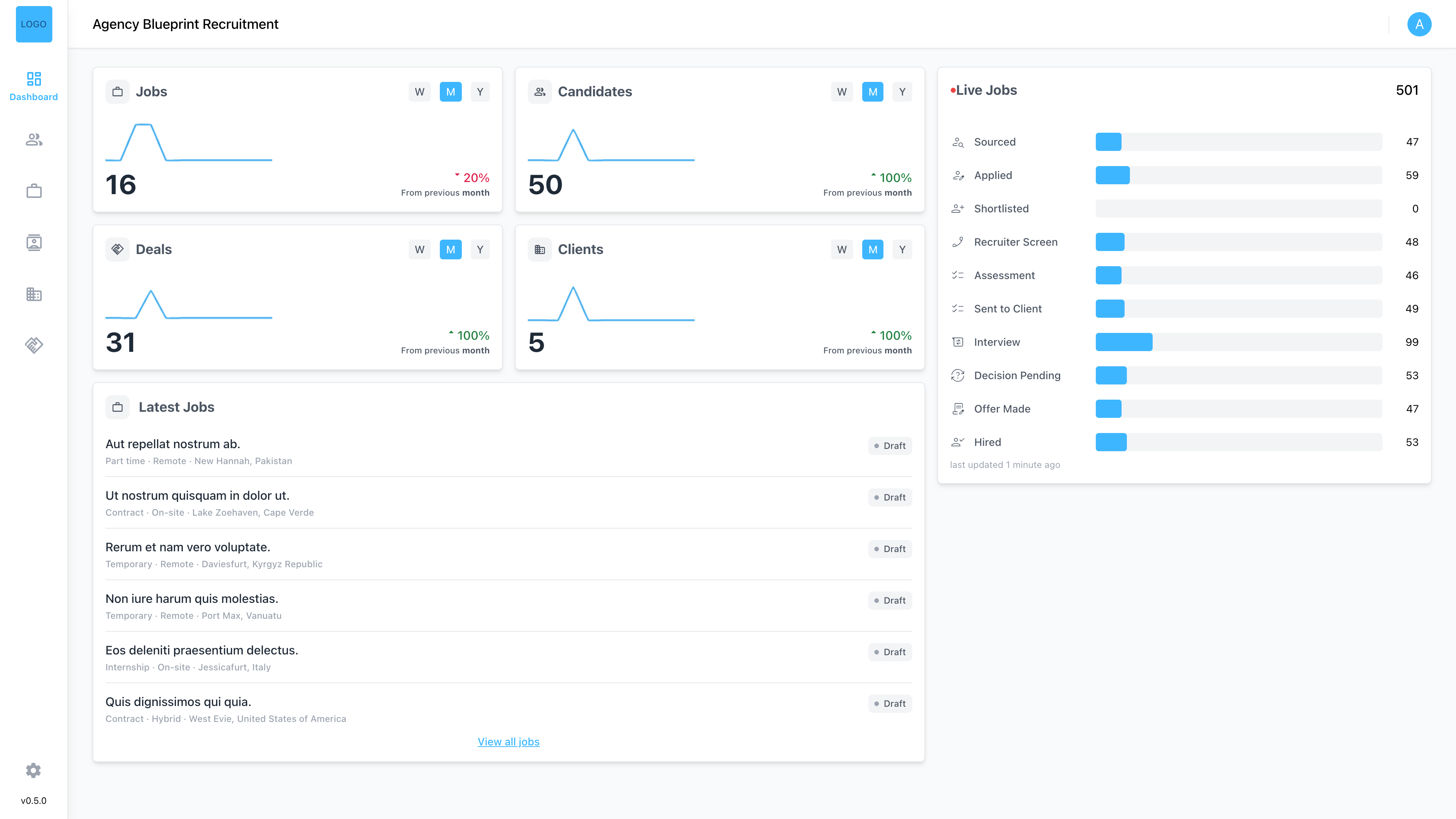
Task: Click the Candidates contact-card icon in sidebar
Action: (33, 243)
